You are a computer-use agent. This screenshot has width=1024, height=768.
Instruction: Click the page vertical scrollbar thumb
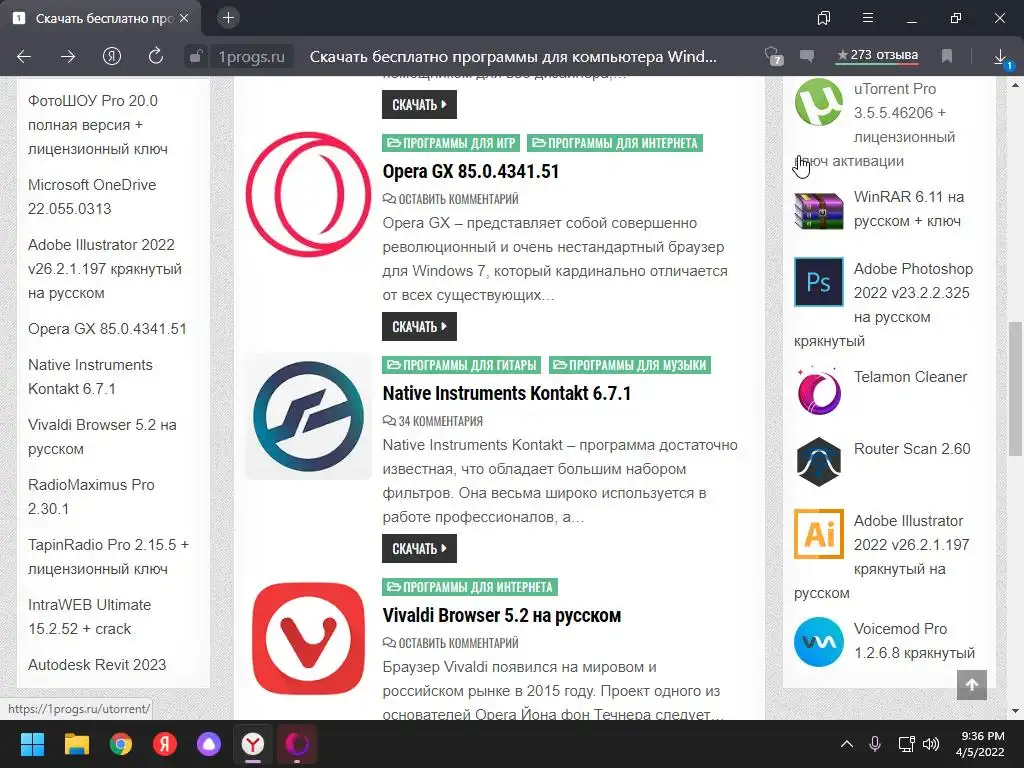coord(1016,389)
